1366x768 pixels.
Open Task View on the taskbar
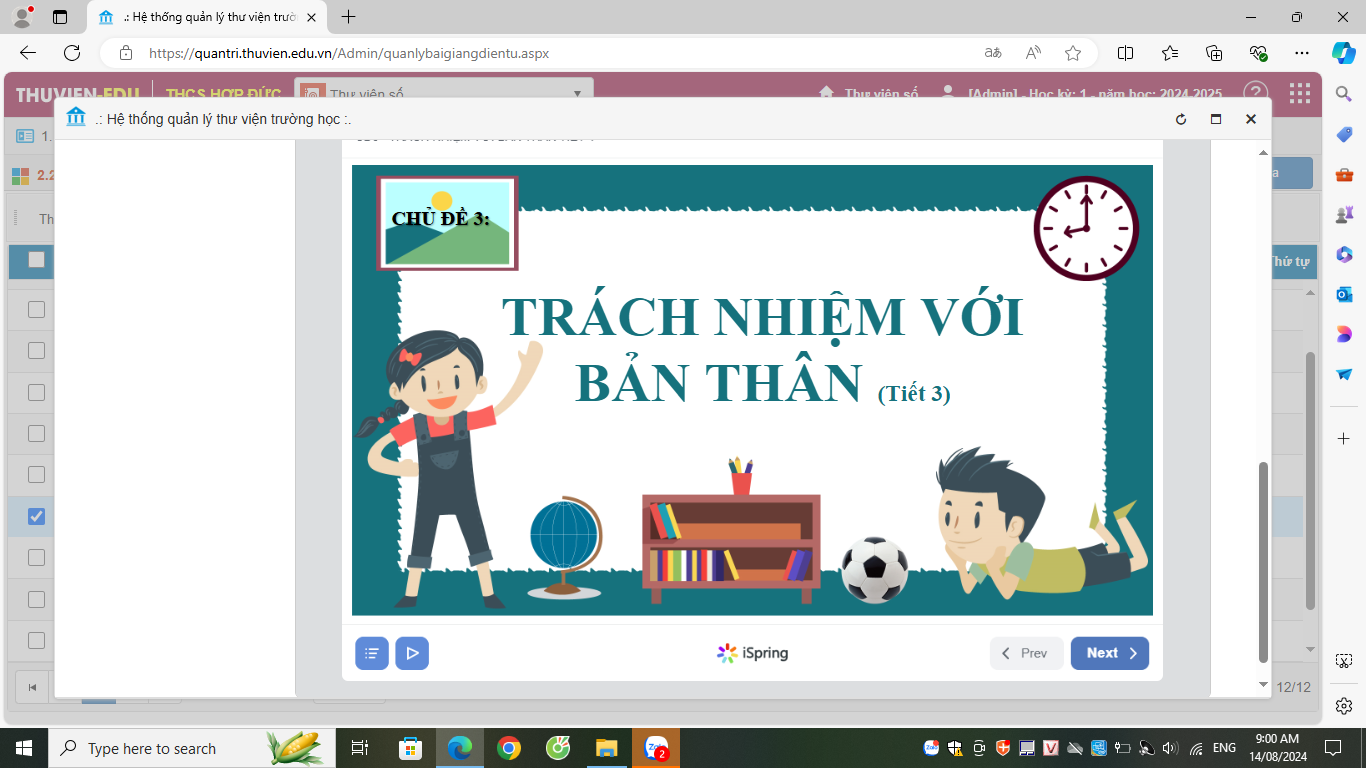pyautogui.click(x=360, y=748)
